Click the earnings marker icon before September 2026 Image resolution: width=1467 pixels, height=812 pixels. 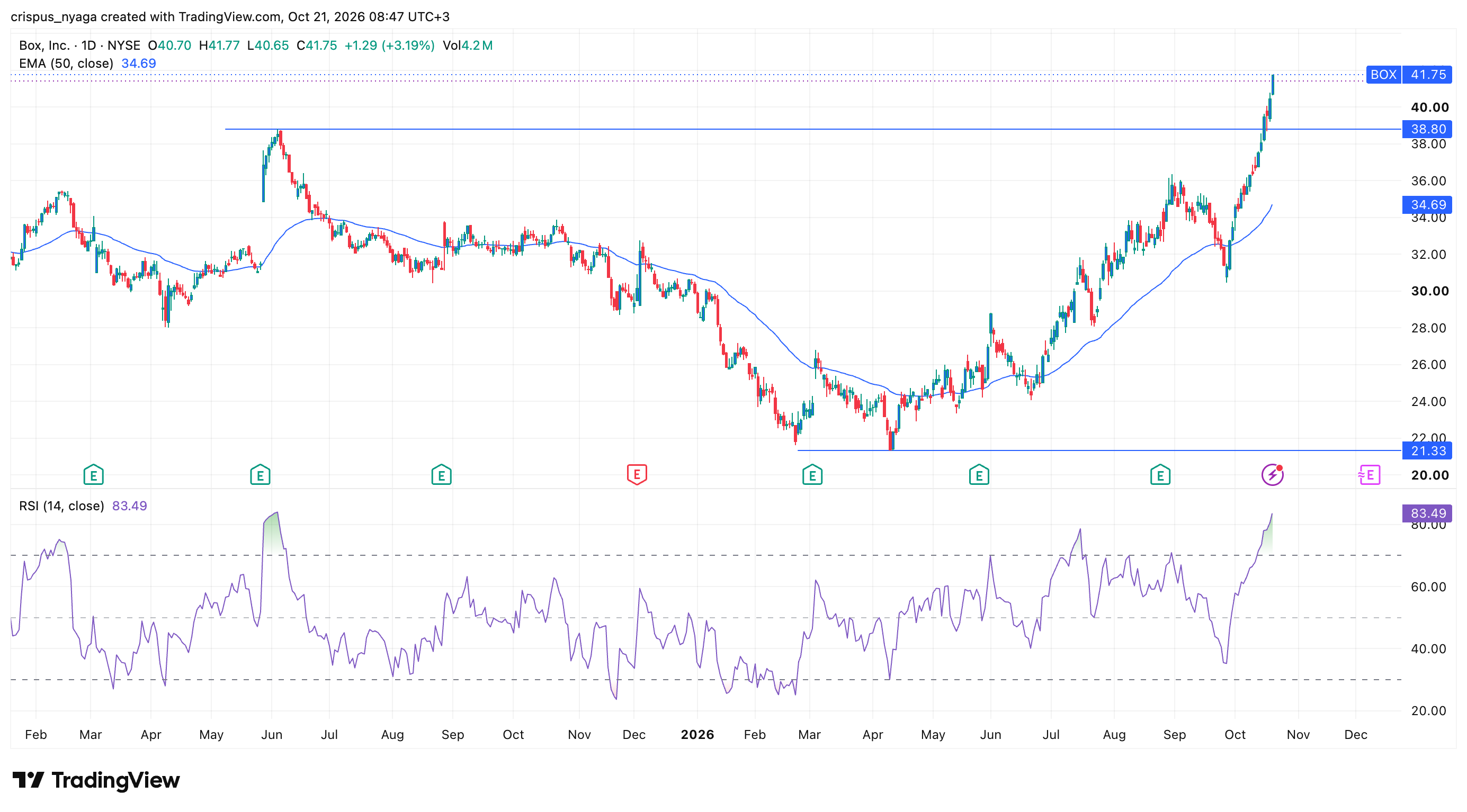[1160, 475]
